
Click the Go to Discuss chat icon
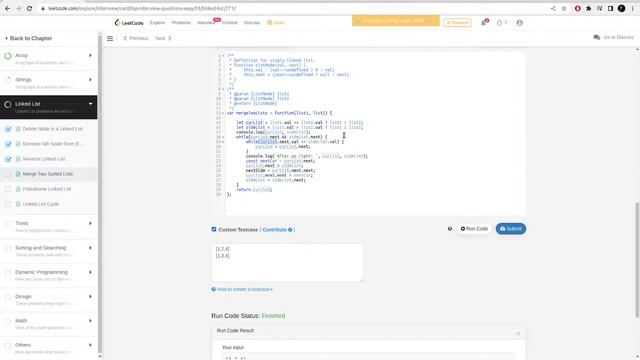point(597,38)
